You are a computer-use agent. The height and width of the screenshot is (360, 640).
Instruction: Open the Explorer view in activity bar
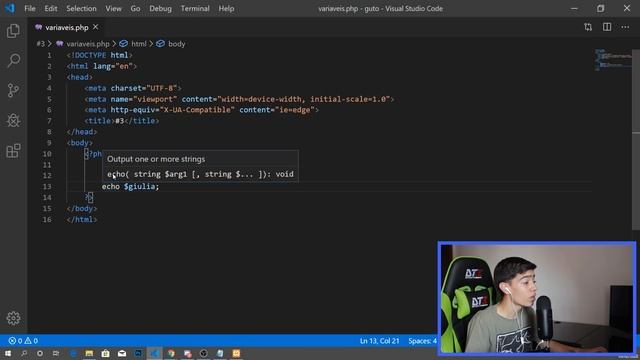[13, 31]
